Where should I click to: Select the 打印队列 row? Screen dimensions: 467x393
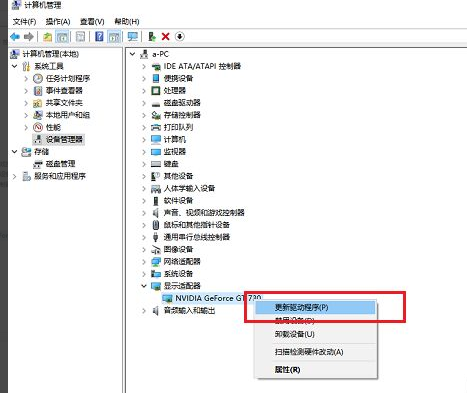coord(178,127)
